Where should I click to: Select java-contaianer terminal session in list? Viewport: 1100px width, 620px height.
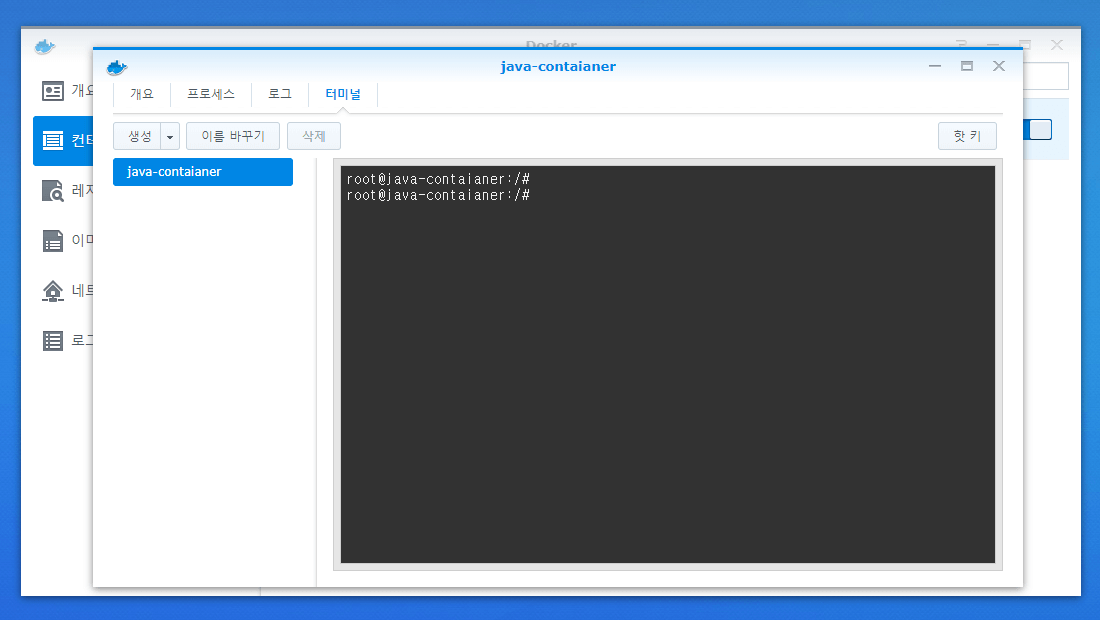coord(203,172)
